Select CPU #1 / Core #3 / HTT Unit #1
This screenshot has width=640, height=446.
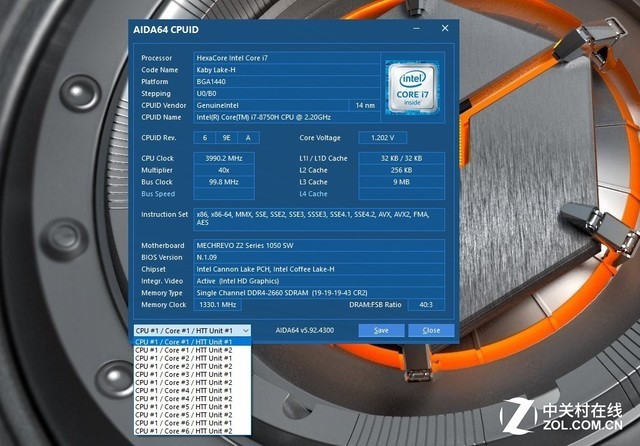[x=192, y=374]
